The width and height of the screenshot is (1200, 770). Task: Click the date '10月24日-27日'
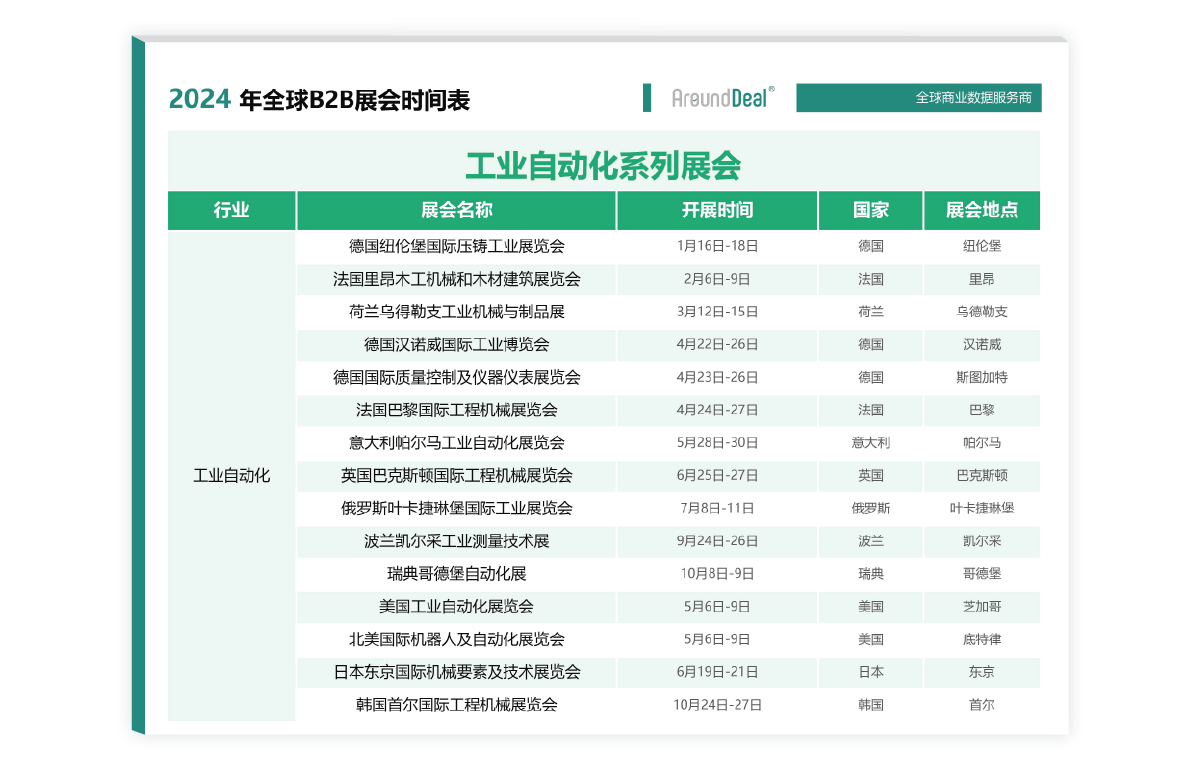coord(717,704)
